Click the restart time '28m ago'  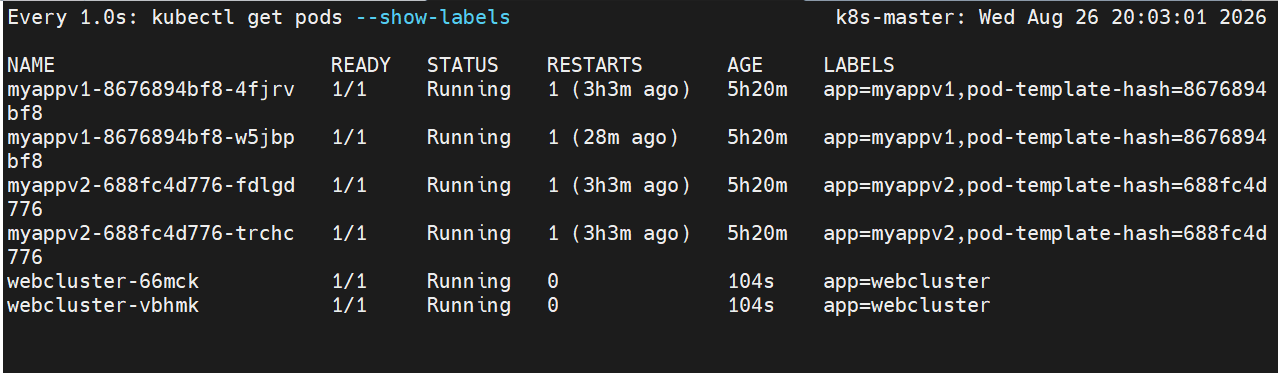point(625,138)
